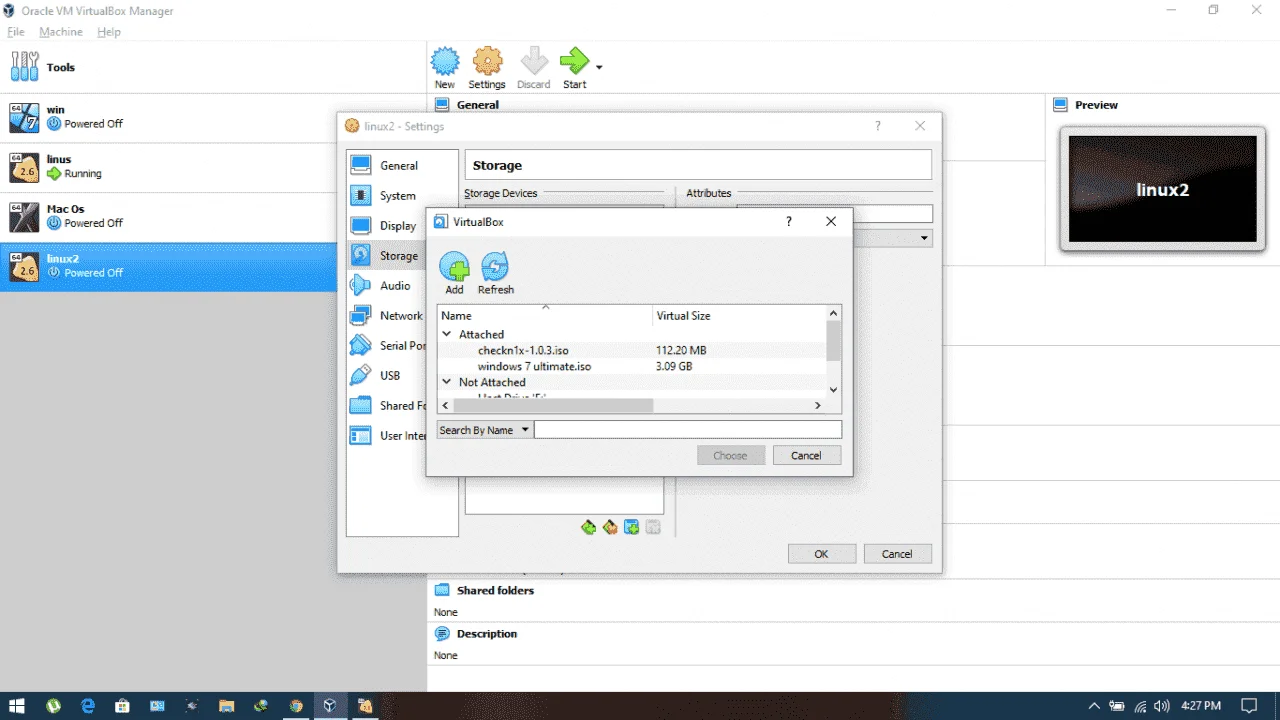
Task: Select the Serial Ports settings category
Action: pyautogui.click(x=386, y=346)
